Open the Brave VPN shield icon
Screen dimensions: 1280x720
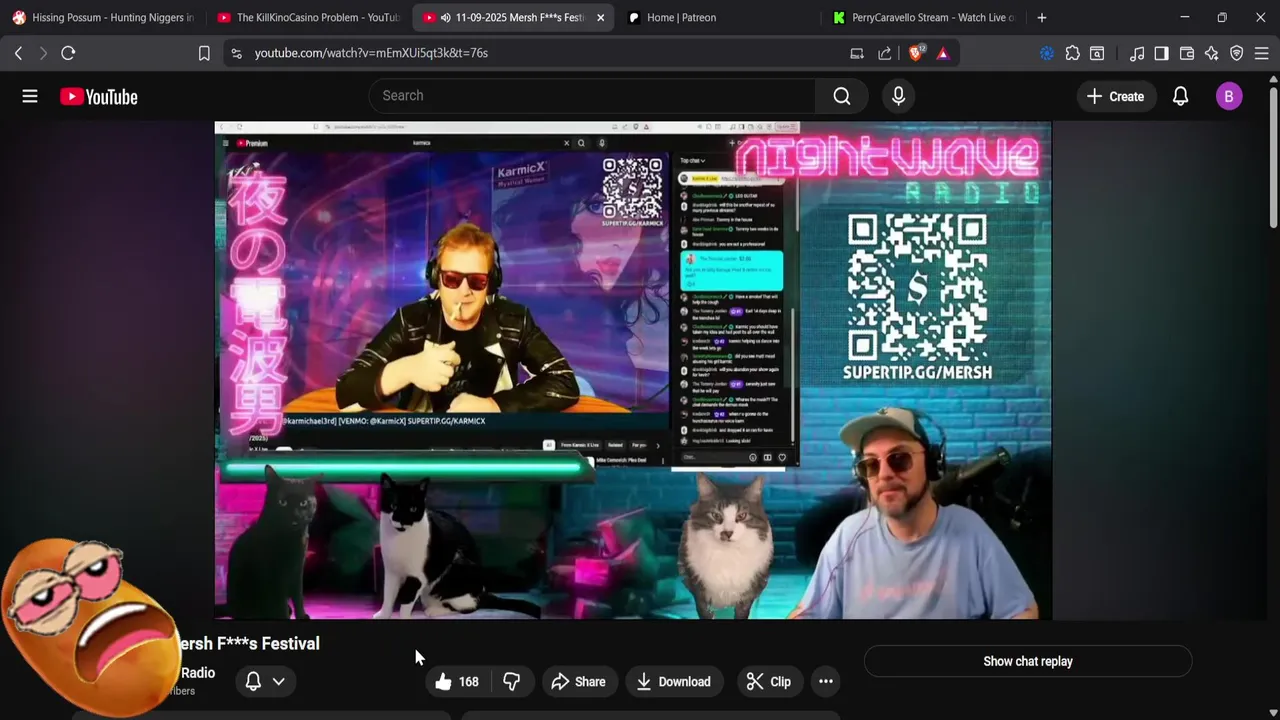tap(1237, 53)
